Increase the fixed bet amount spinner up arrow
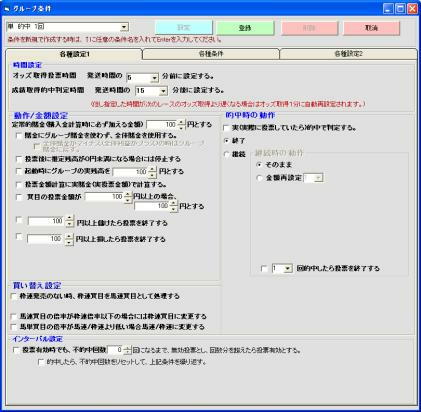Image resolution: width=421 pixels, height=412 pixels. click(181, 122)
